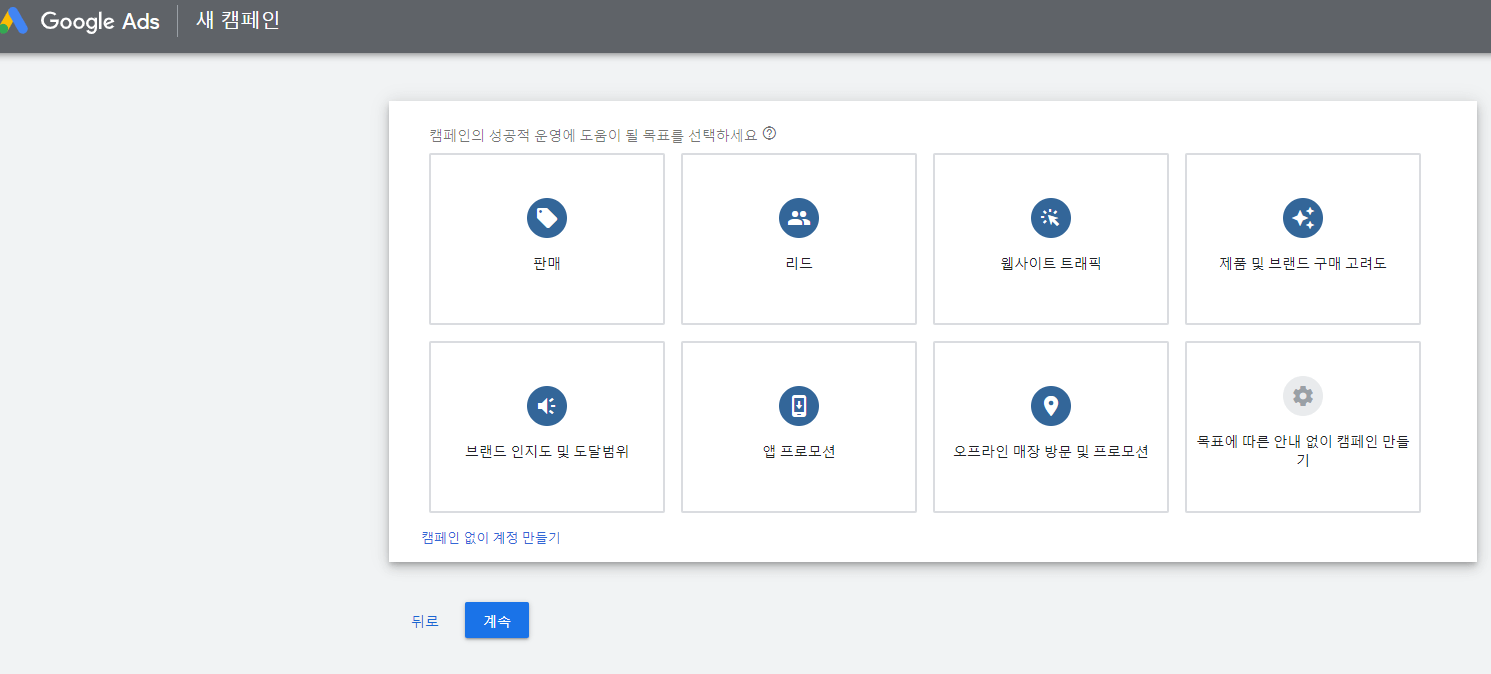Click the magic wand icon for 웹사이트 트래픽
The width and height of the screenshot is (1491, 674).
tap(1051, 217)
